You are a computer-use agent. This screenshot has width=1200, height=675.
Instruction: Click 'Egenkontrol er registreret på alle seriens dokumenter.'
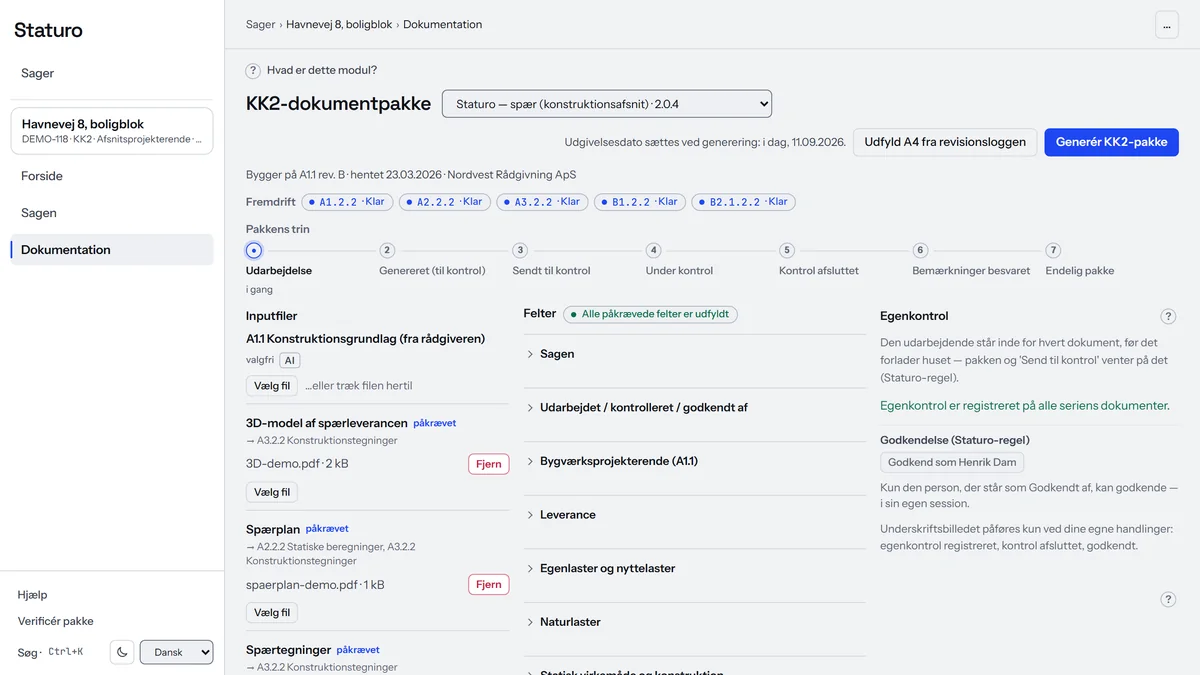click(x=1025, y=406)
